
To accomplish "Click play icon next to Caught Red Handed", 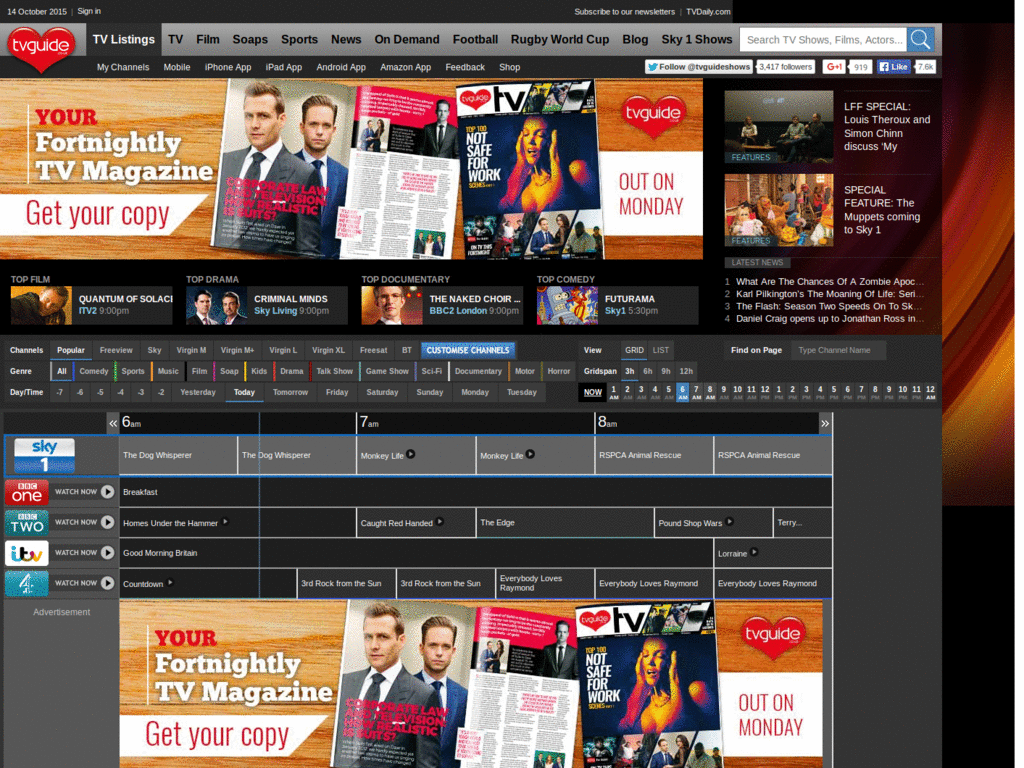I will 440,522.
